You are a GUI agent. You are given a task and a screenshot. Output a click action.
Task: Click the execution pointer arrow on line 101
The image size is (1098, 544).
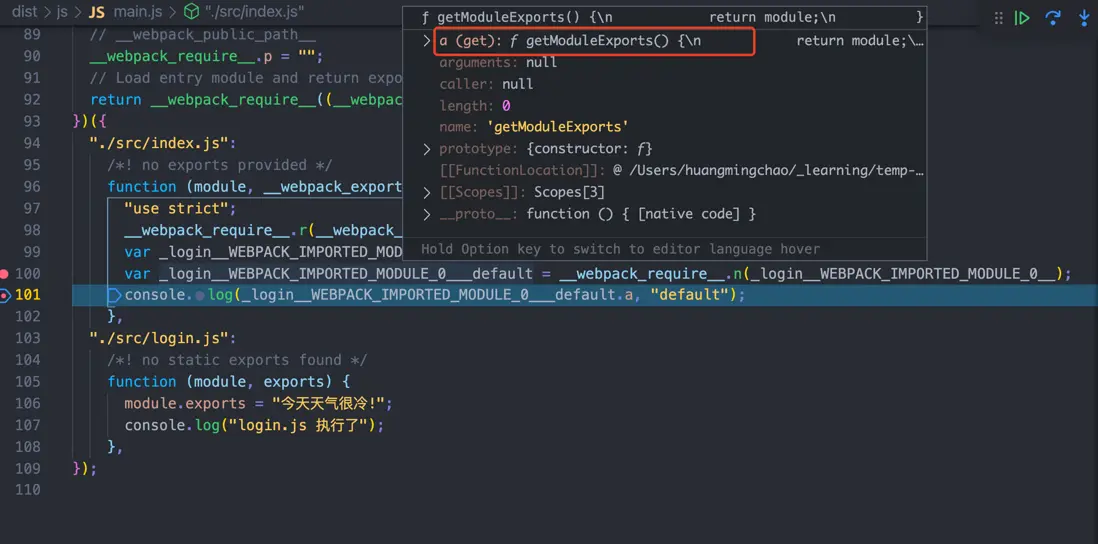pos(115,295)
